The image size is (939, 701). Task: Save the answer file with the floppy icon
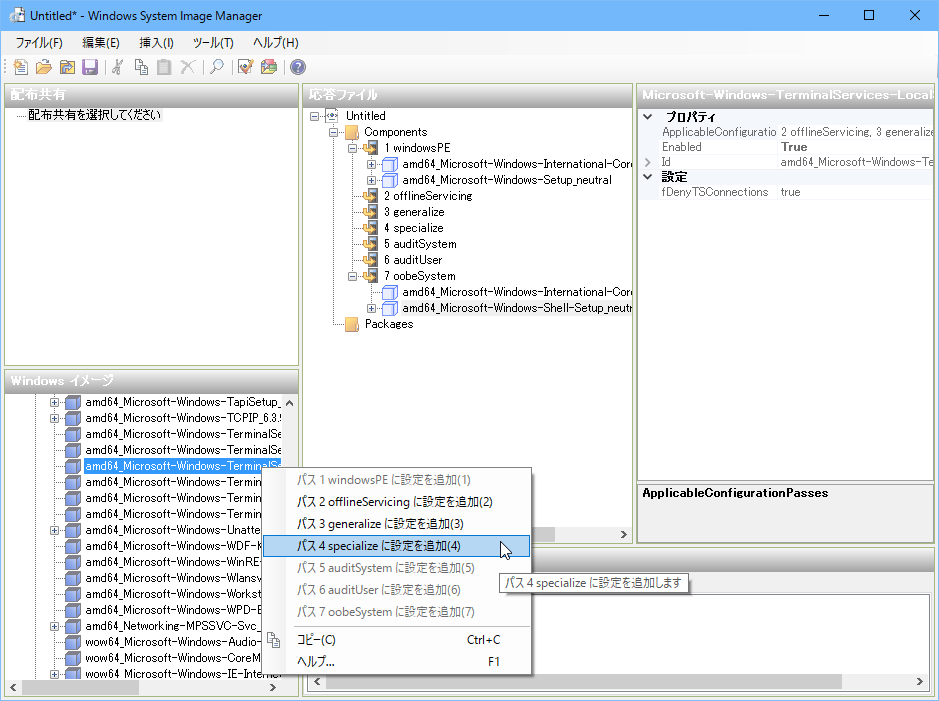pos(90,67)
